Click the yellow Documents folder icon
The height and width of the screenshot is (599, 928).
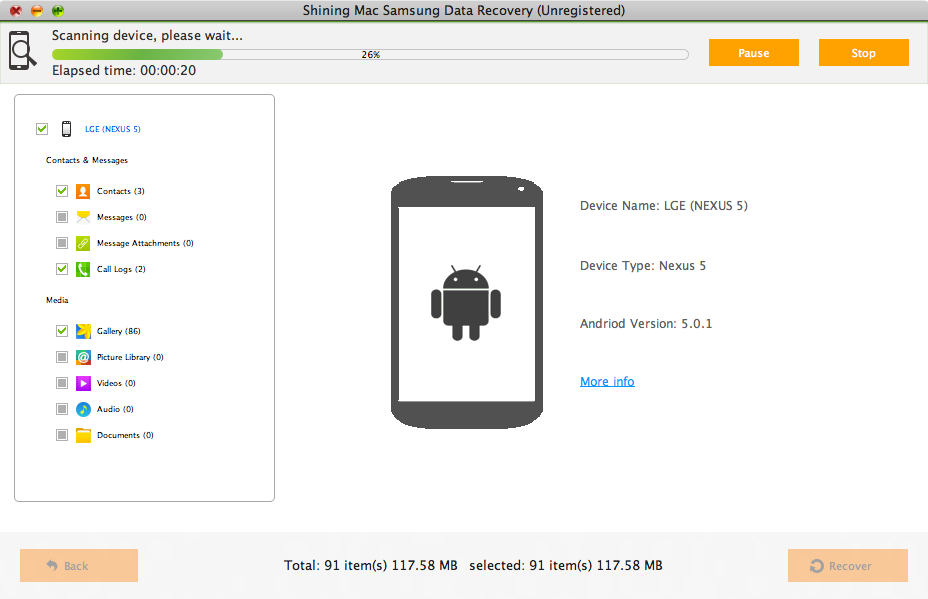(x=83, y=435)
